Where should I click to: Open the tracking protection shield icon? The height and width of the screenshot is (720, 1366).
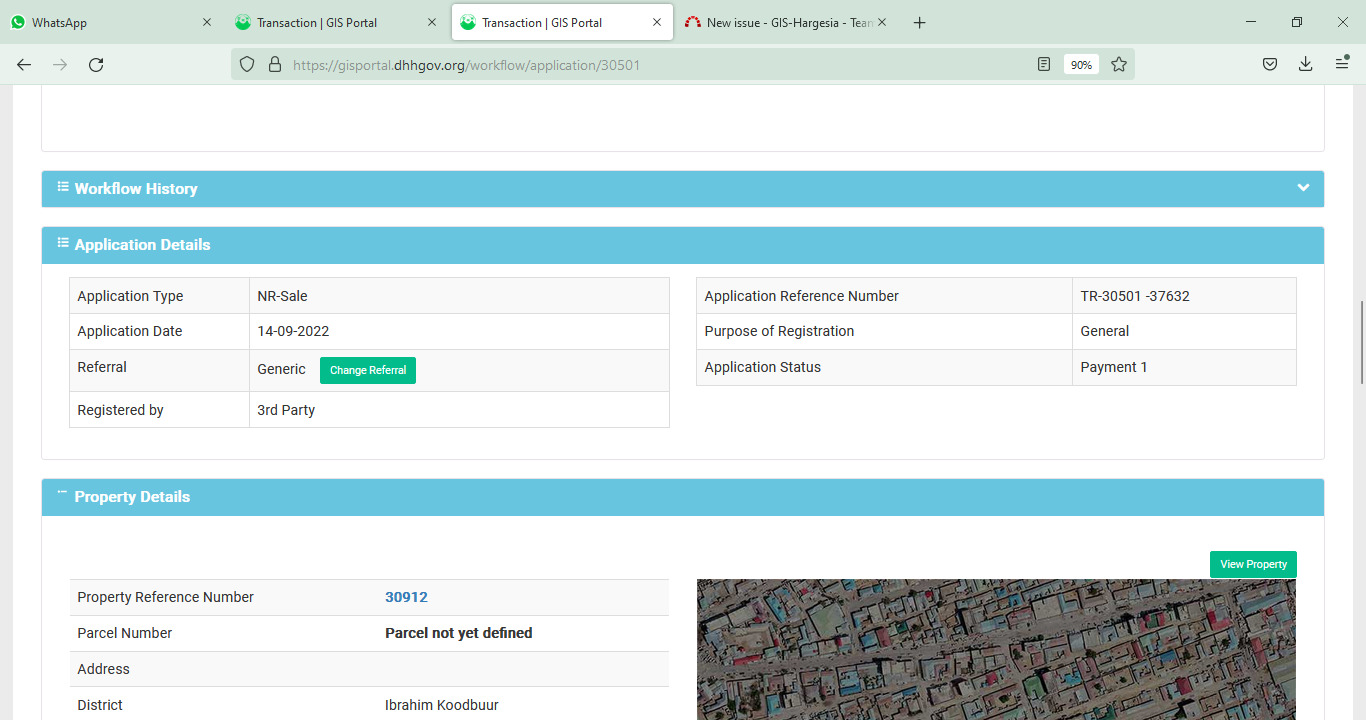247,64
